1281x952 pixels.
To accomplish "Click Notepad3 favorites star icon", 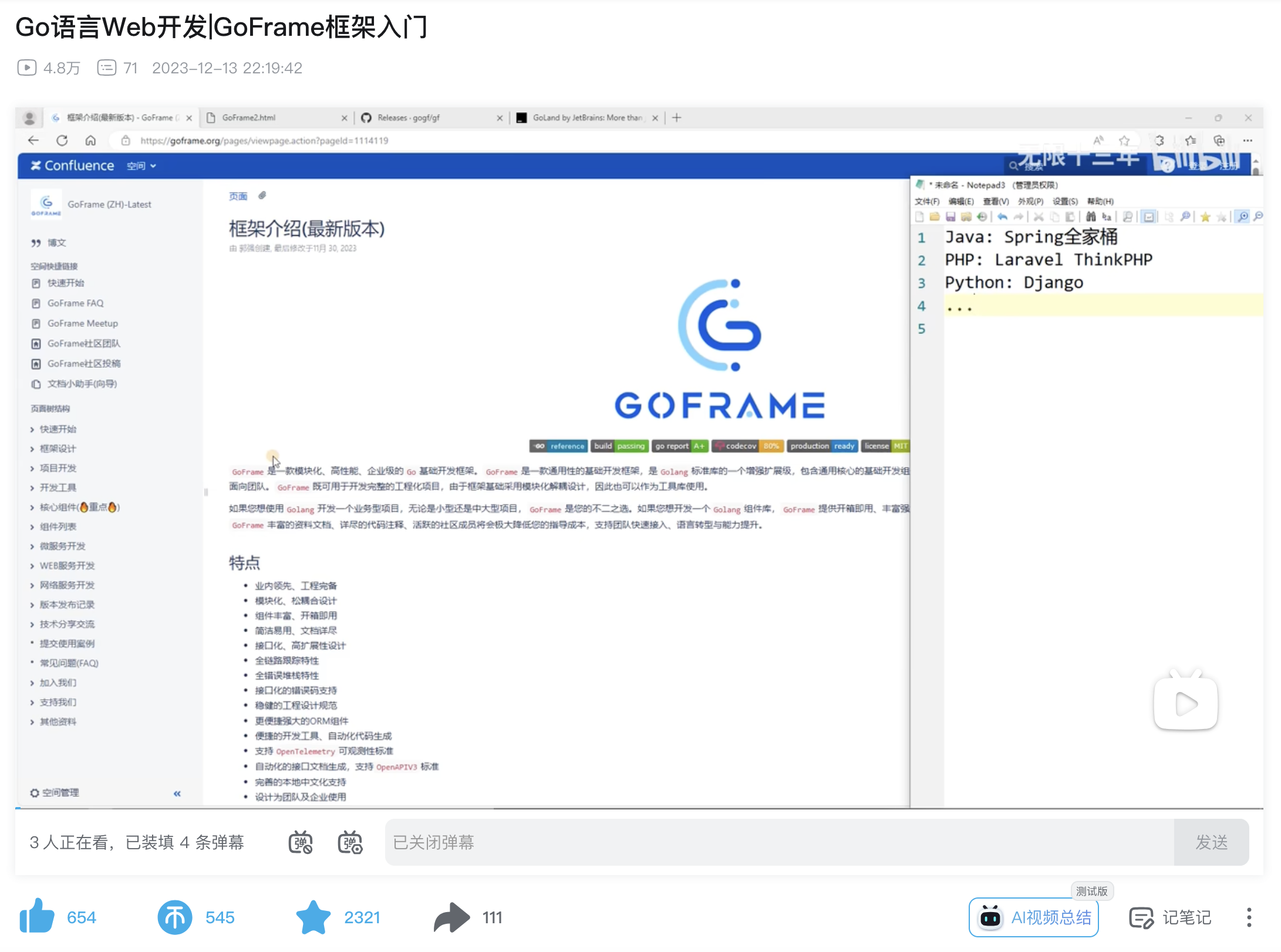I will click(x=1205, y=217).
